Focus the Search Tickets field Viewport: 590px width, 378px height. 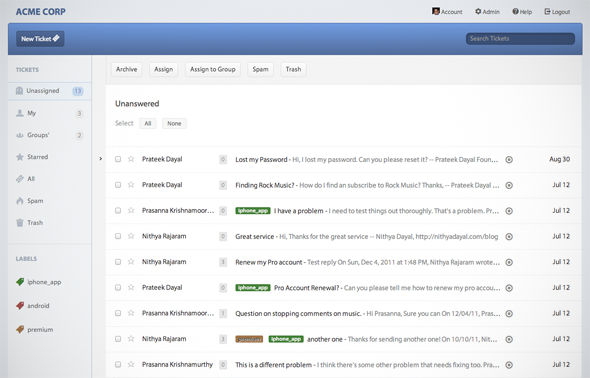tap(520, 38)
